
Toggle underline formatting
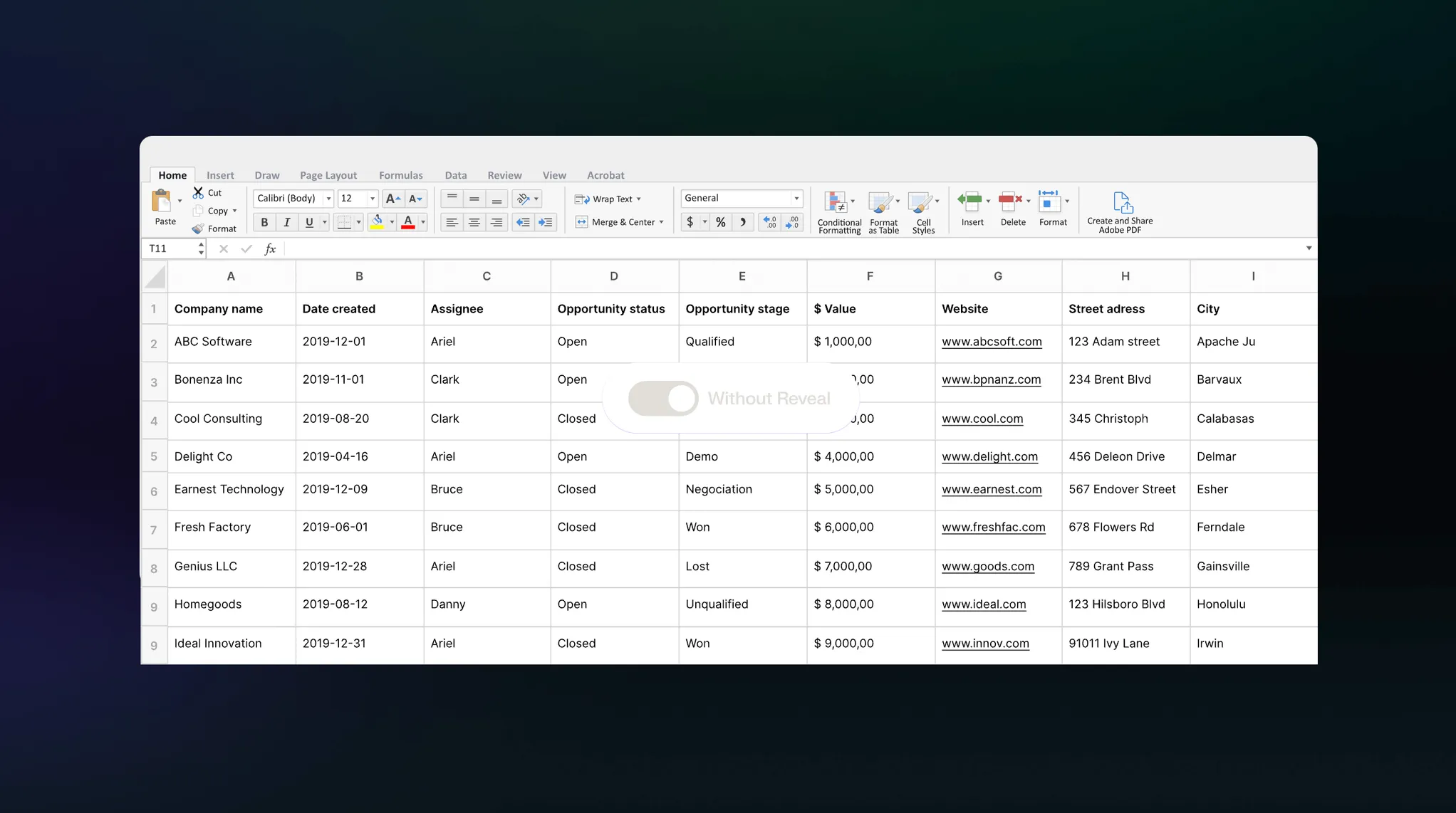coord(309,222)
